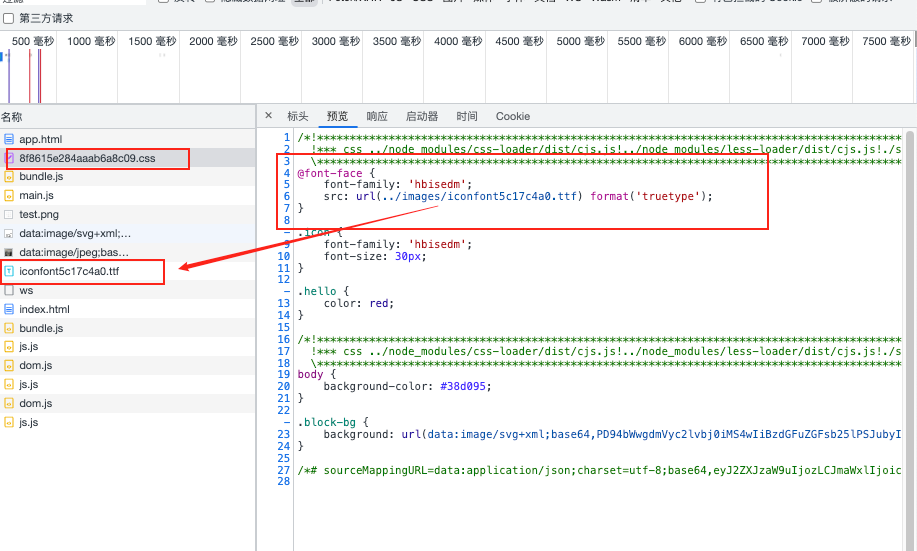Select the dom.js request directly below bundle.js

[x=127, y=366]
